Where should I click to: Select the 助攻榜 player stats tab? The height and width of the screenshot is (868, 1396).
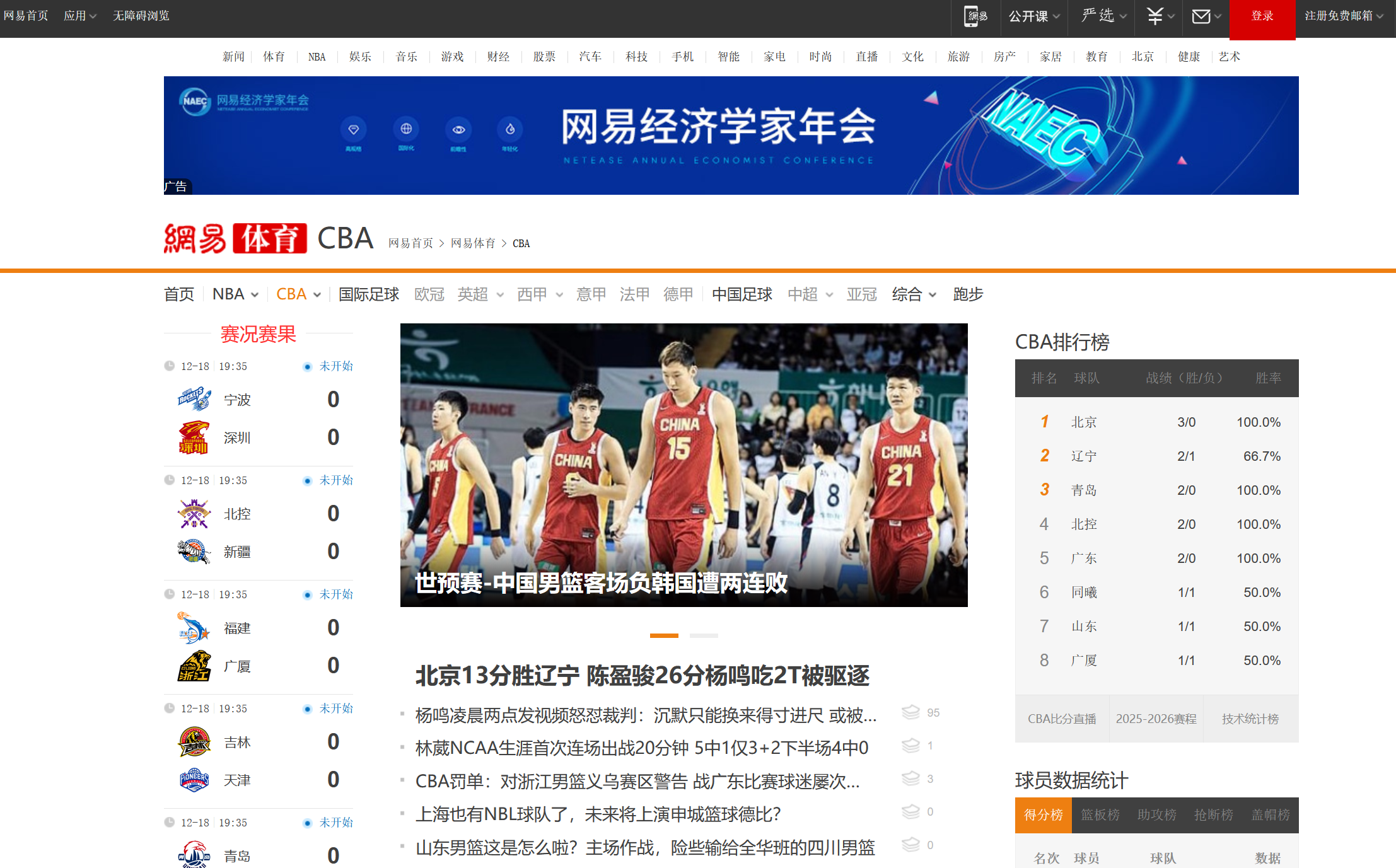1157,815
